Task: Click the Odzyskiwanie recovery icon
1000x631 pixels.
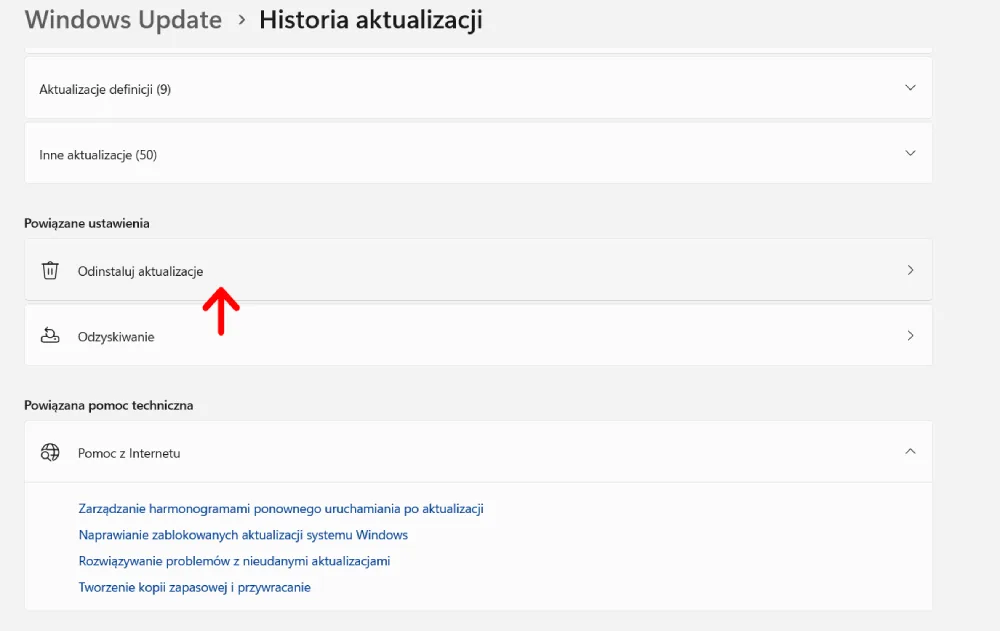Action: point(50,336)
